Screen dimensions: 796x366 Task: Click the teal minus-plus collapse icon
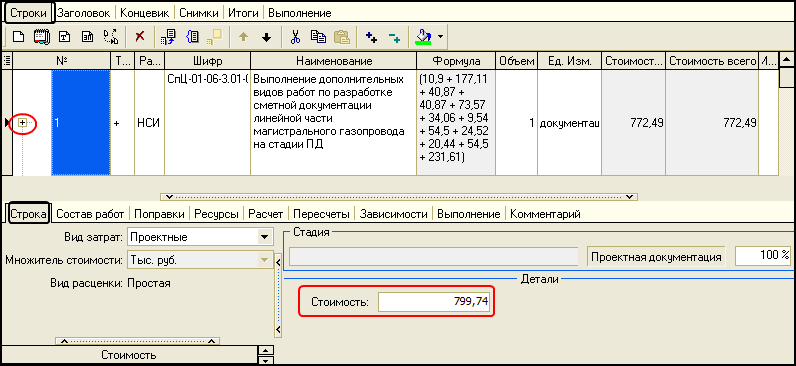394,37
